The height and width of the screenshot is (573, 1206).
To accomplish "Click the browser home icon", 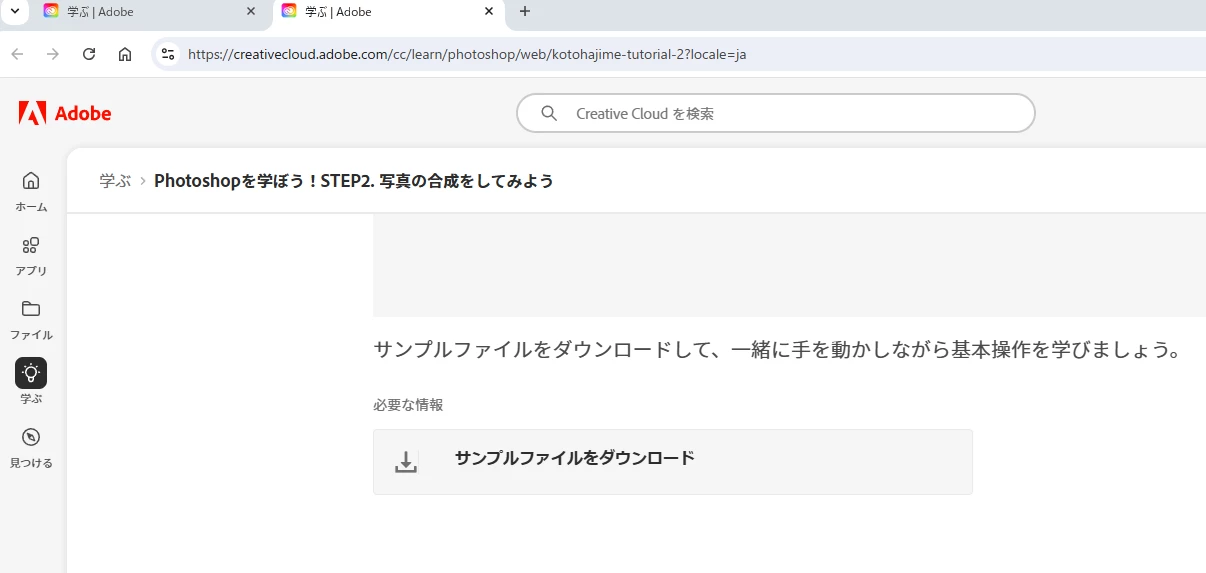I will (125, 54).
